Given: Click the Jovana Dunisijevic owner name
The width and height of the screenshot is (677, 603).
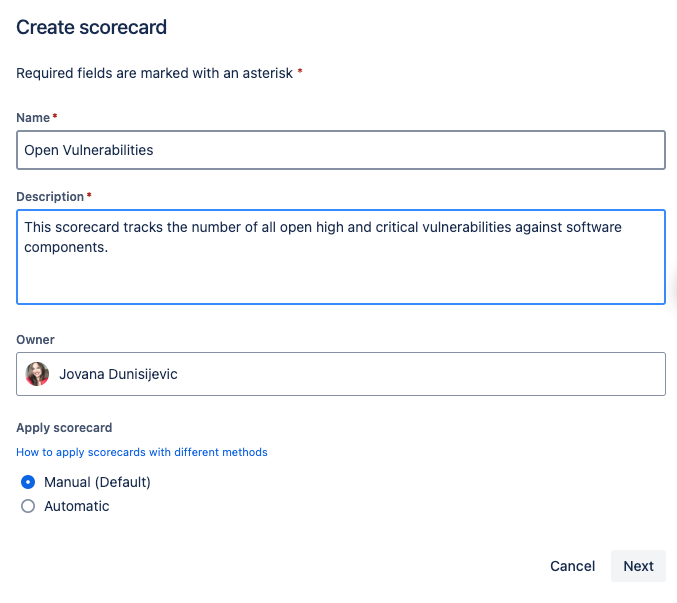Looking at the screenshot, I should (x=118, y=374).
